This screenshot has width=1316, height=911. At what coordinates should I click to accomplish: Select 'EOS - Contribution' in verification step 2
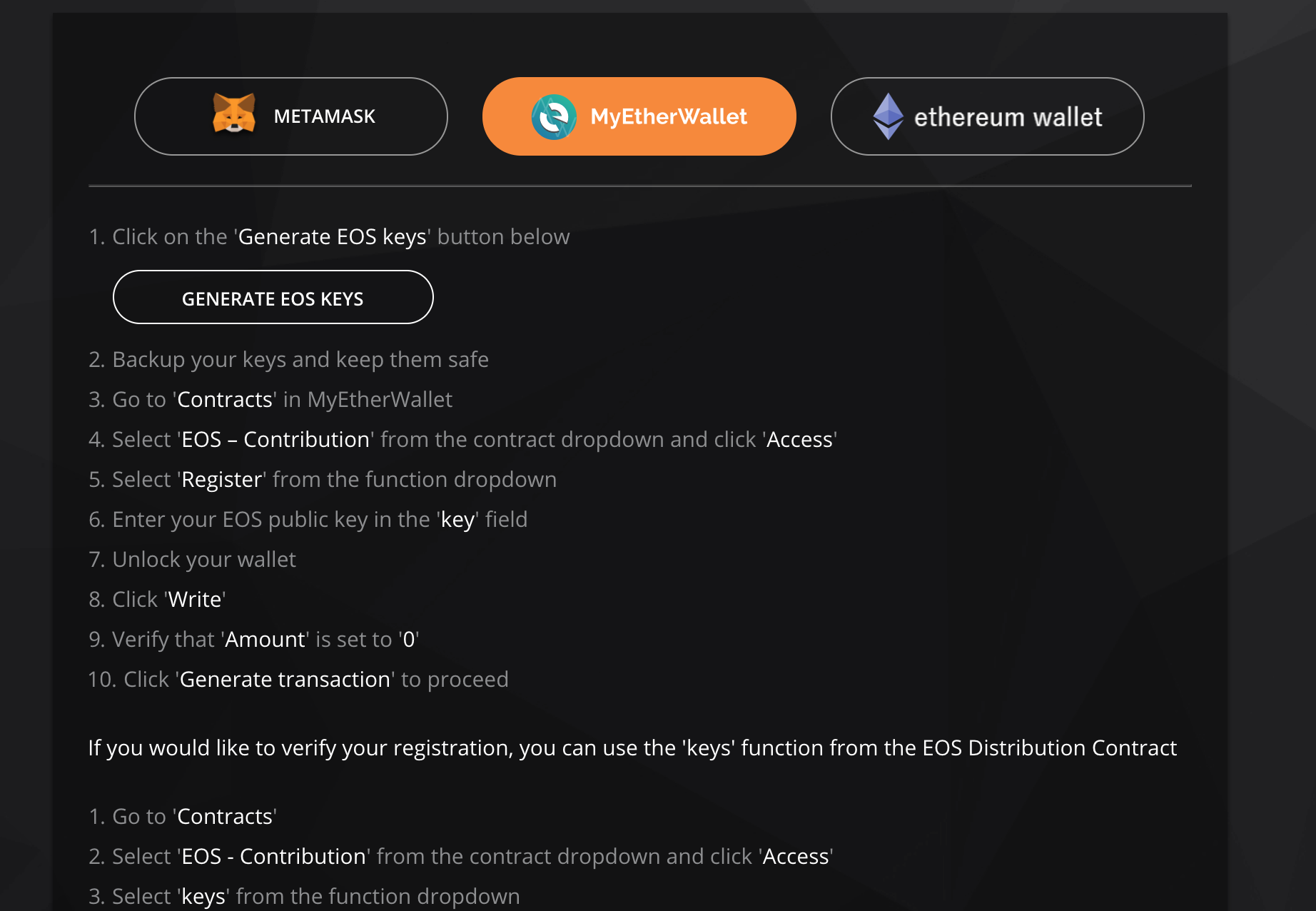[x=273, y=856]
